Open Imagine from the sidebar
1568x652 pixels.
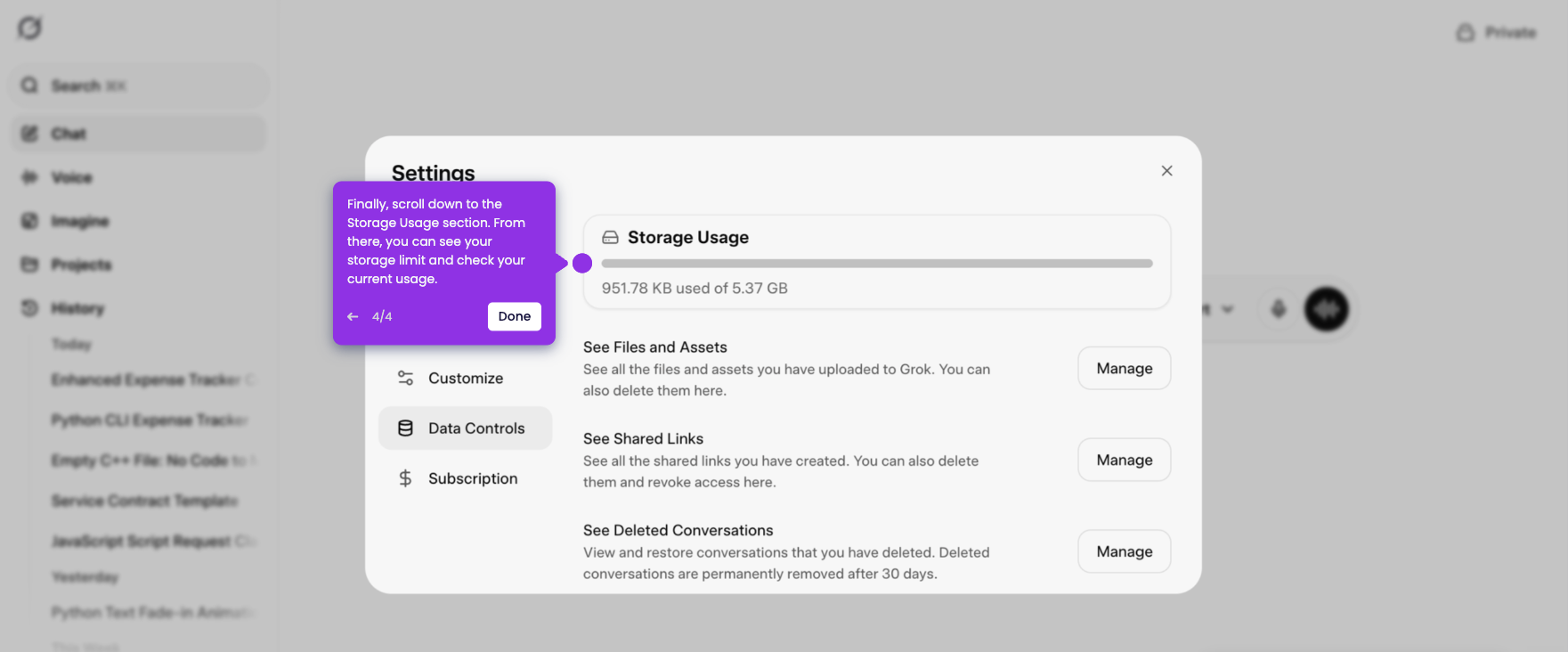tap(139, 221)
